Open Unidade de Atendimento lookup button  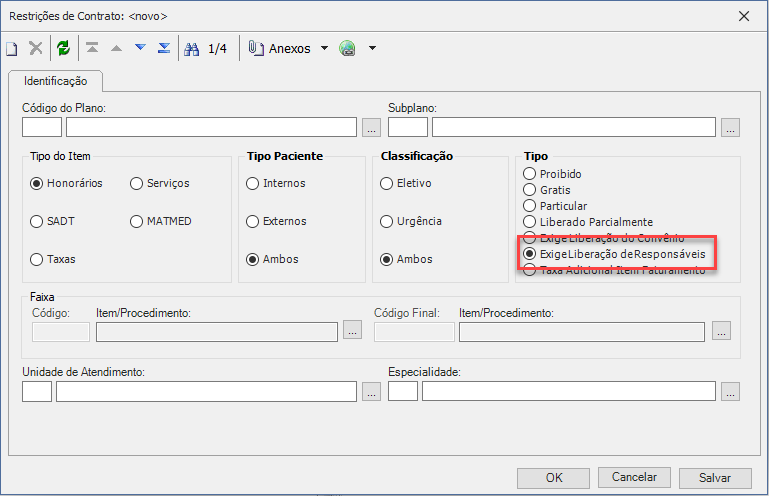pyautogui.click(x=371, y=392)
